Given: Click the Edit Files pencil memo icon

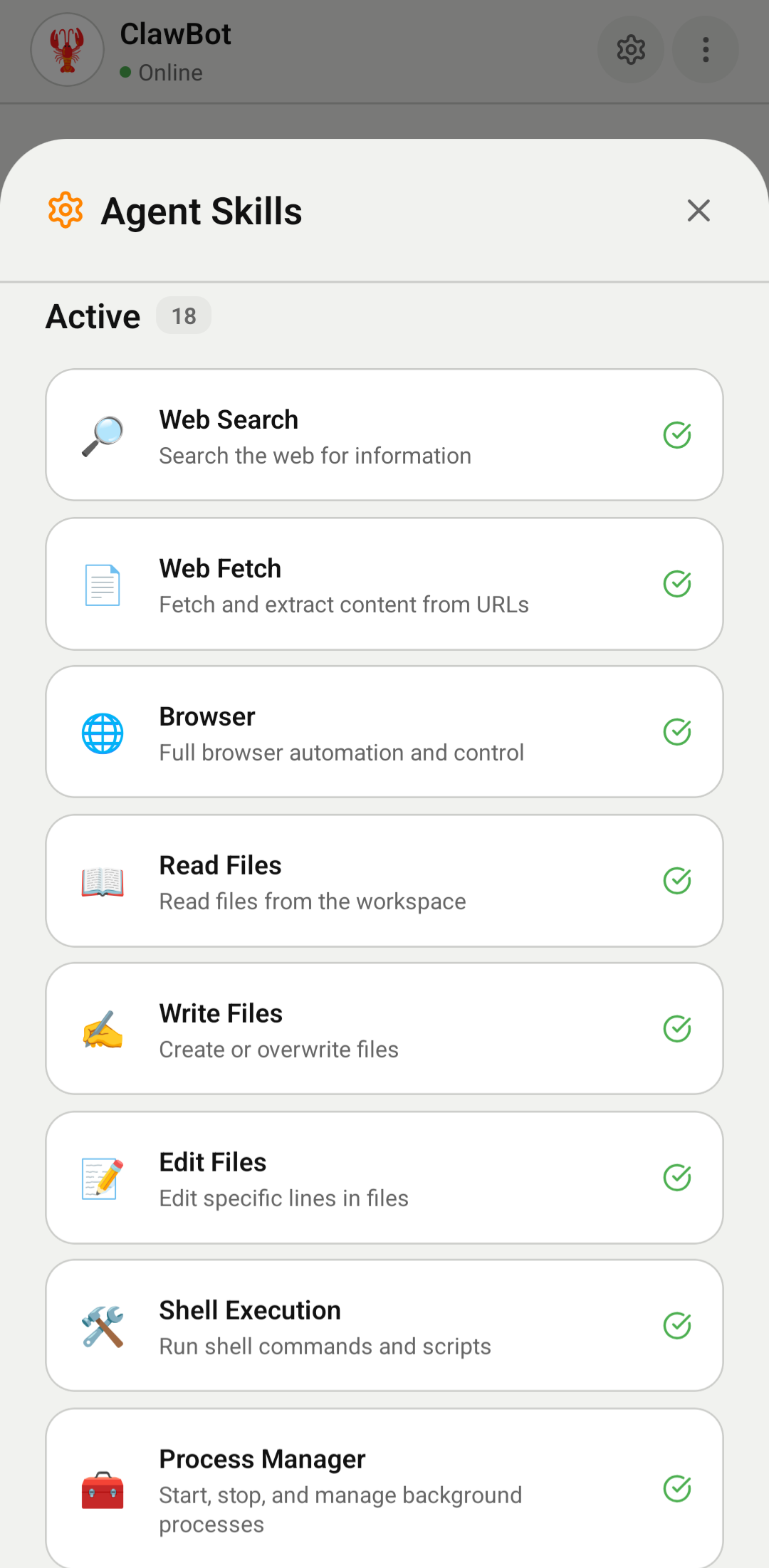Looking at the screenshot, I should (x=102, y=1178).
